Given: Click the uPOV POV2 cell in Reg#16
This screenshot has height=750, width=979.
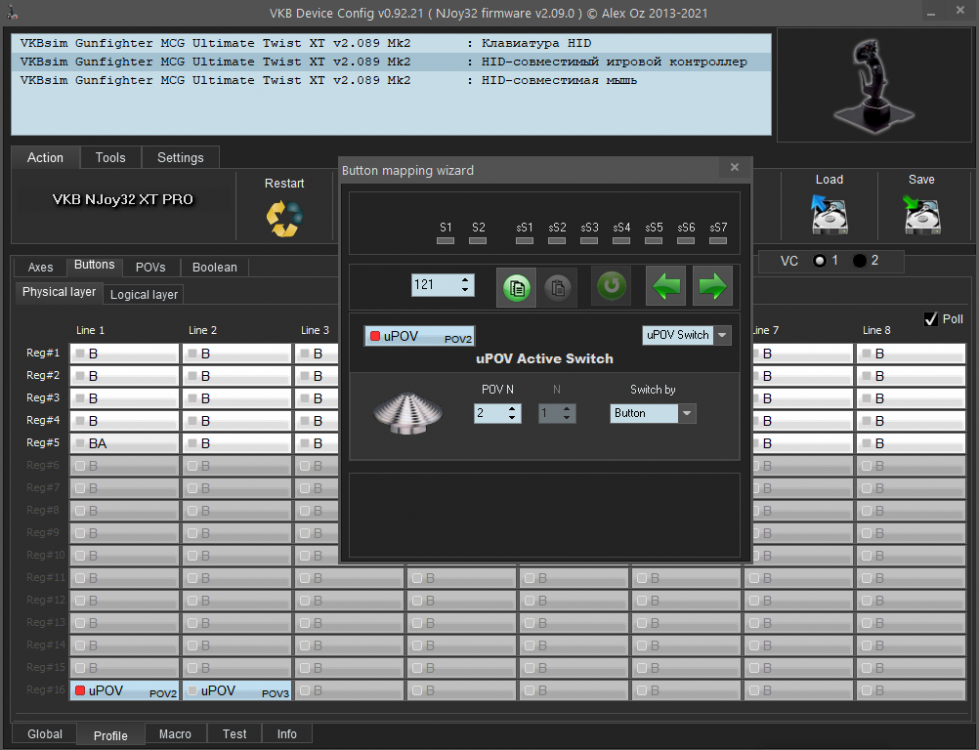Looking at the screenshot, I should pyautogui.click(x=124, y=691).
